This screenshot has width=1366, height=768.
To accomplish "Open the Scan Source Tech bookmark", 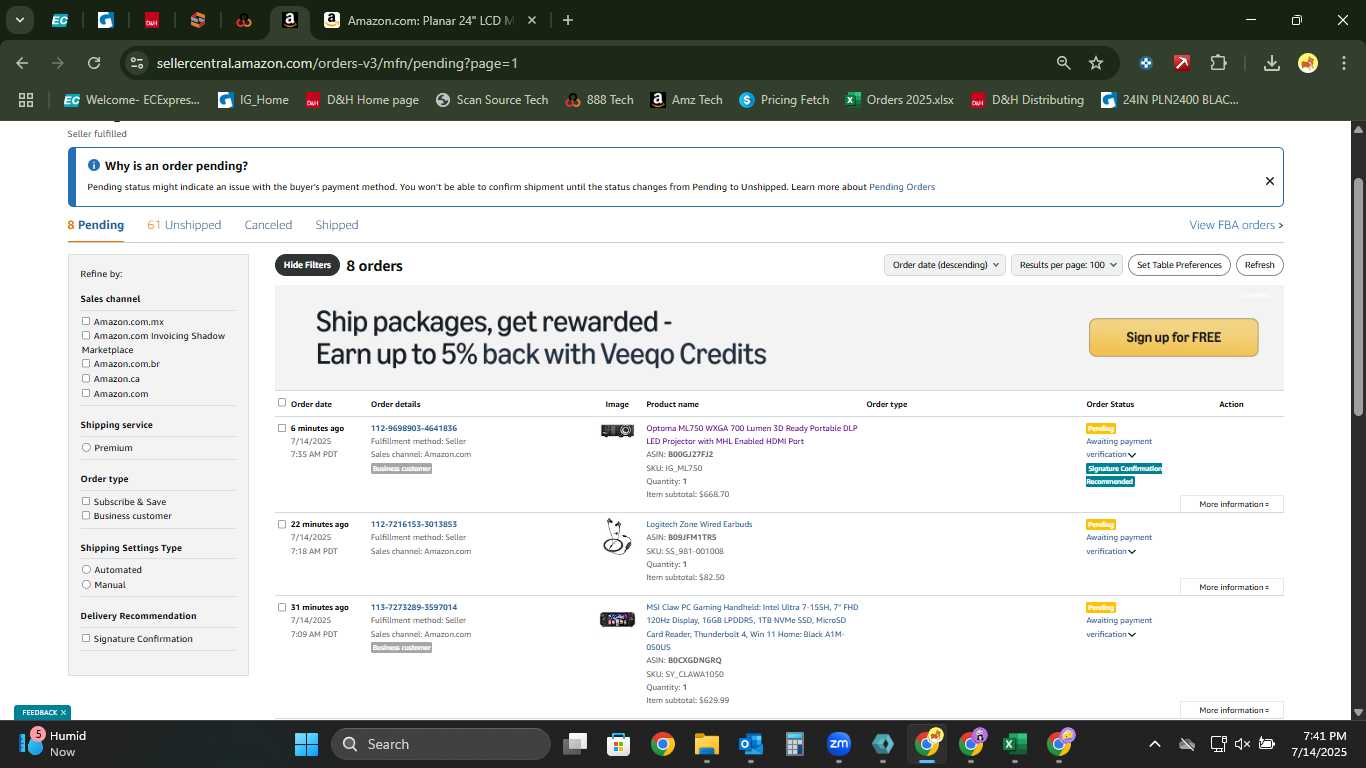I will 492,100.
